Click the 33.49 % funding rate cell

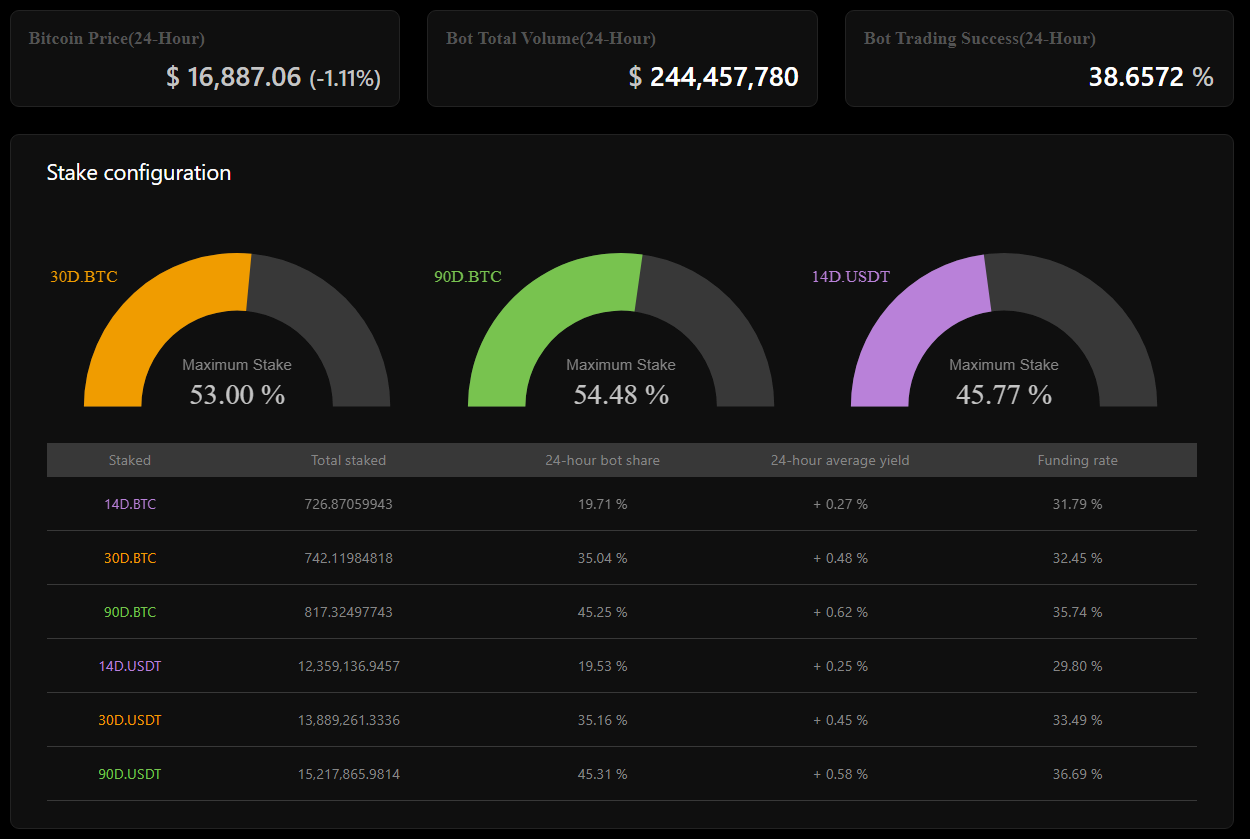pos(1077,721)
